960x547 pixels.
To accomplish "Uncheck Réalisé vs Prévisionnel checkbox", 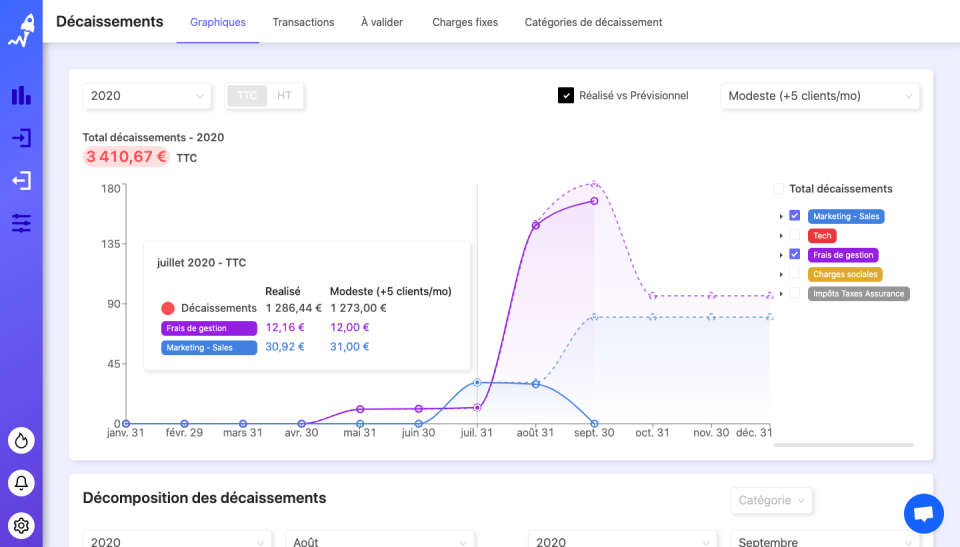I will (565, 96).
